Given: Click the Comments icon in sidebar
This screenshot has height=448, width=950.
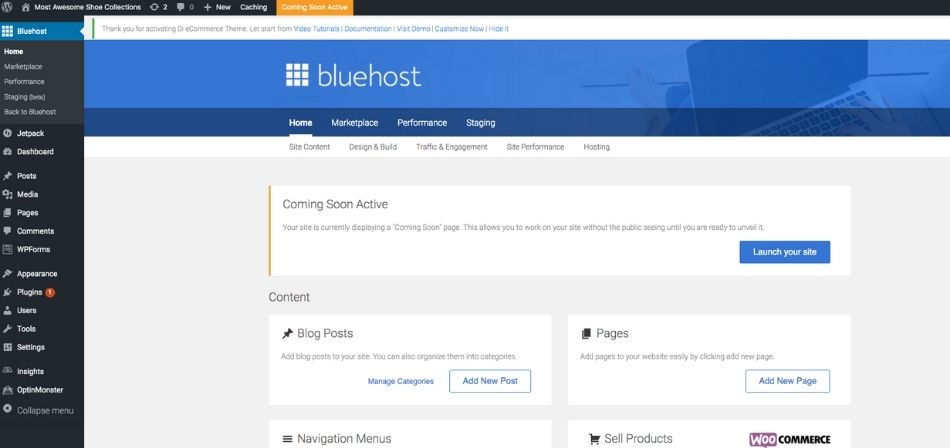Looking at the screenshot, I should [7, 231].
